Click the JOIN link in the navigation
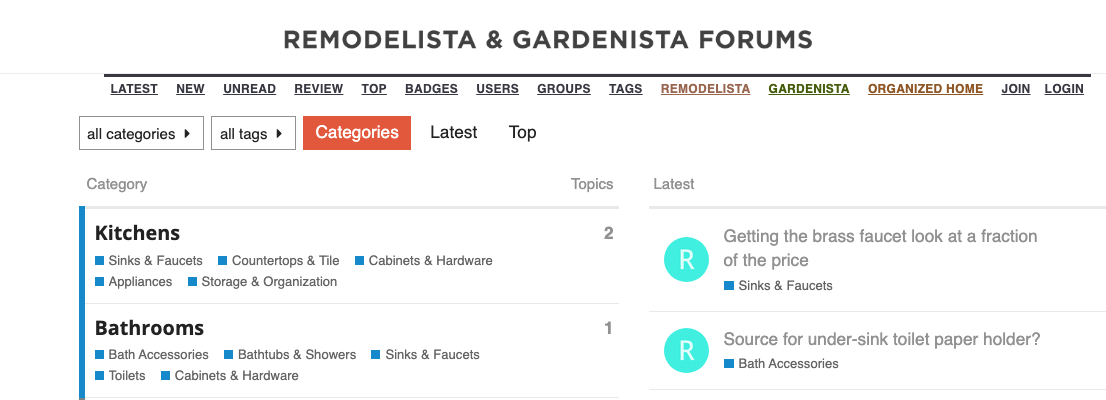This screenshot has height=400, width=1106. coord(1016,89)
